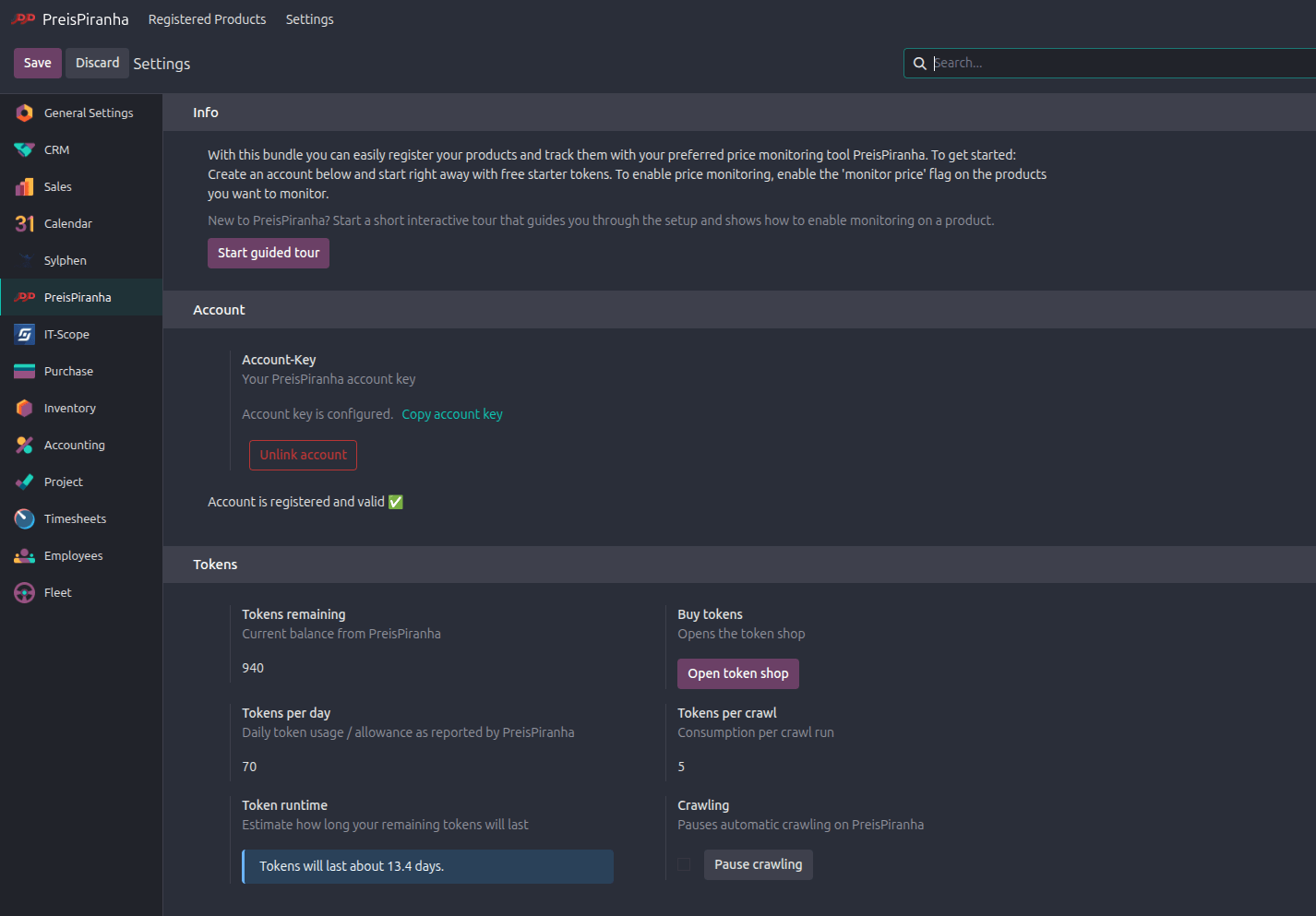1316x916 pixels.
Task: Open the Project icon in sidebar
Action: 25,482
